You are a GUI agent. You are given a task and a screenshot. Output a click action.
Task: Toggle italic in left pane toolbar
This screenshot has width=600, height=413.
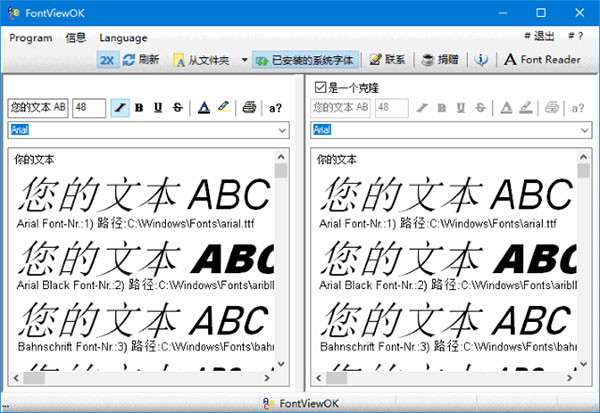tap(119, 108)
